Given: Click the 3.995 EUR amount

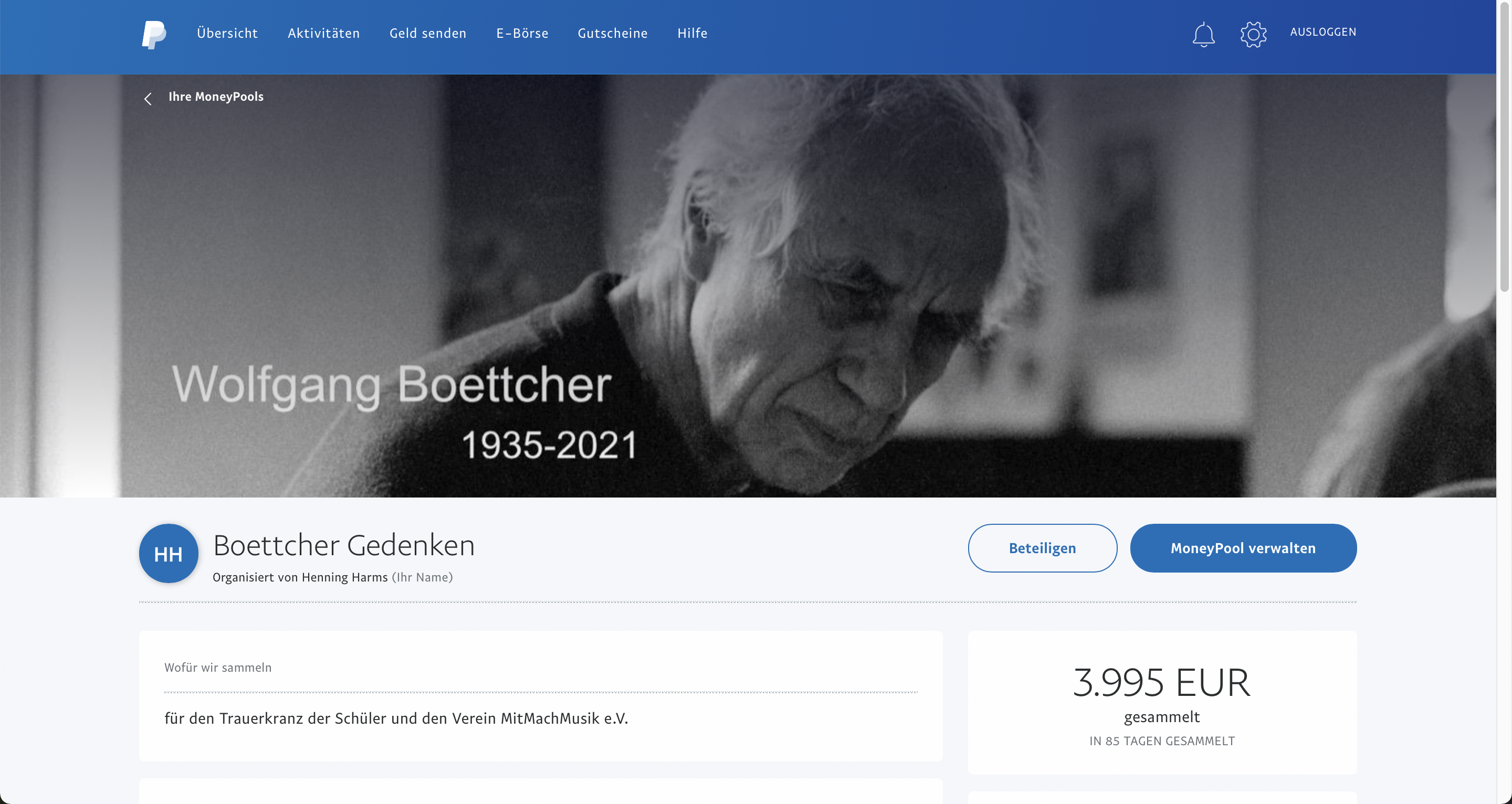Looking at the screenshot, I should (1162, 683).
